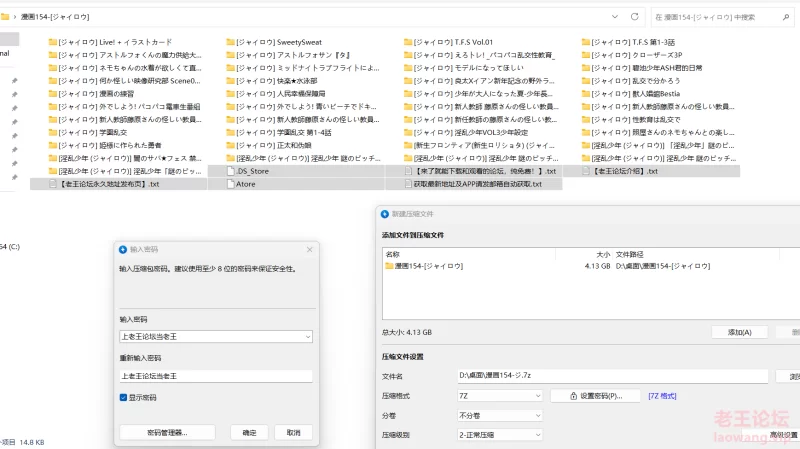The image size is (800, 449).
Task: Select the 漫画の練習 folder icon
Action: point(53,94)
